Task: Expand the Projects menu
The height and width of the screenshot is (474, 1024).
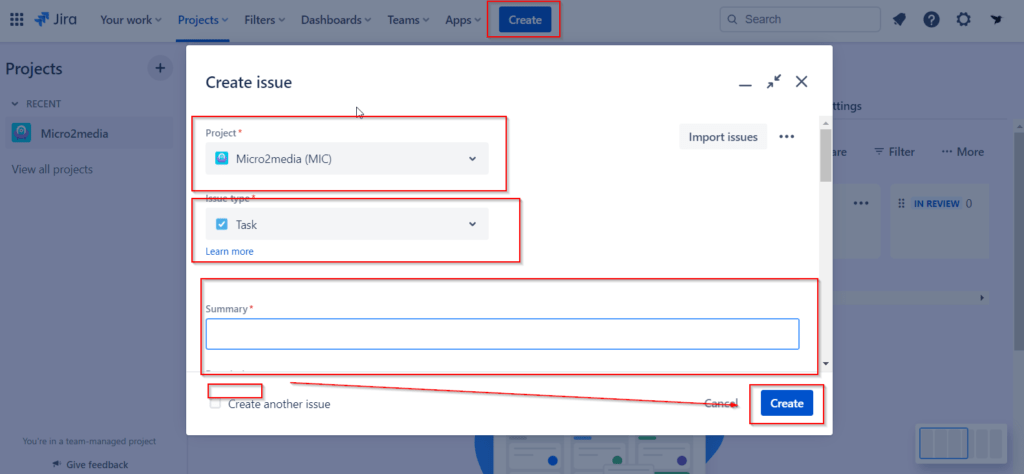Action: pos(203,20)
